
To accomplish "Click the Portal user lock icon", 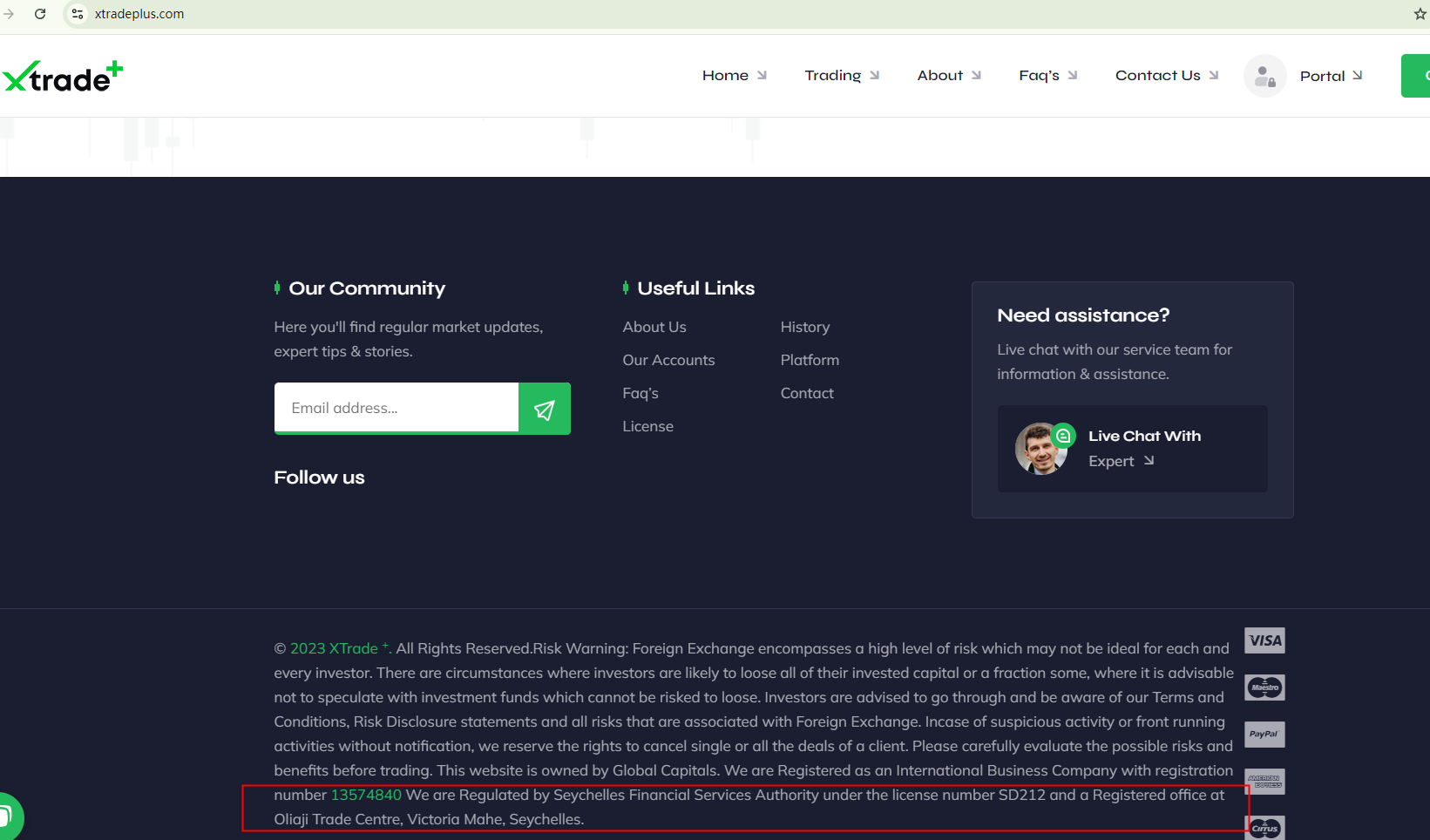I will [1264, 77].
